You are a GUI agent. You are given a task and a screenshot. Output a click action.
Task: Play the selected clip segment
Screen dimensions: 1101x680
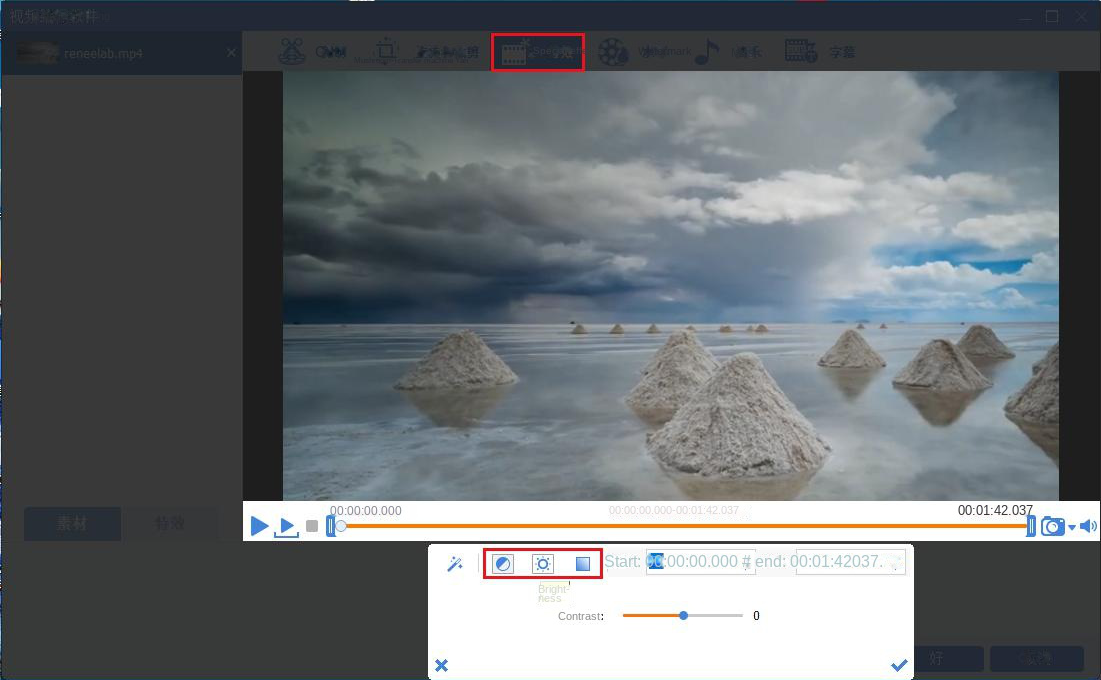(286, 527)
